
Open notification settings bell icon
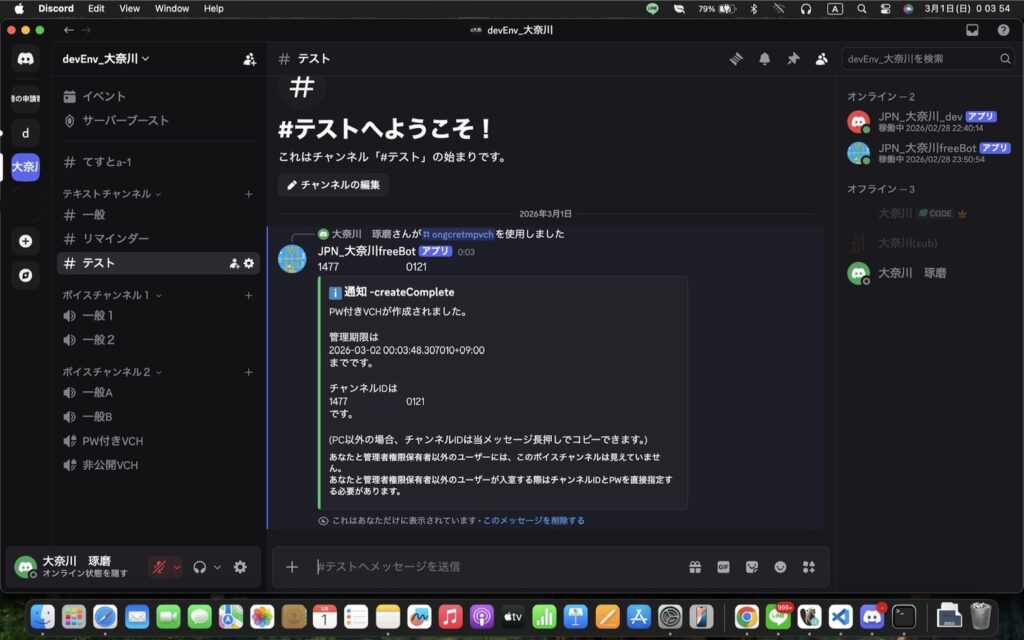tap(765, 59)
